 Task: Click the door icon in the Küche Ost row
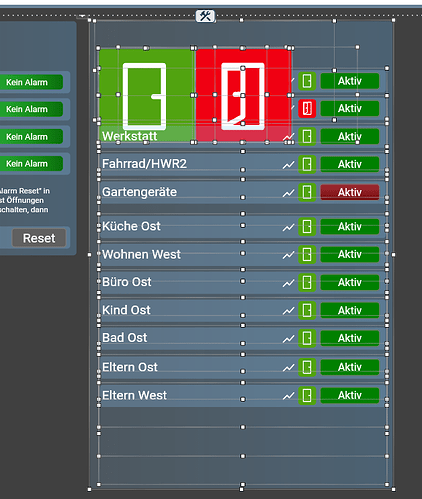click(307, 227)
